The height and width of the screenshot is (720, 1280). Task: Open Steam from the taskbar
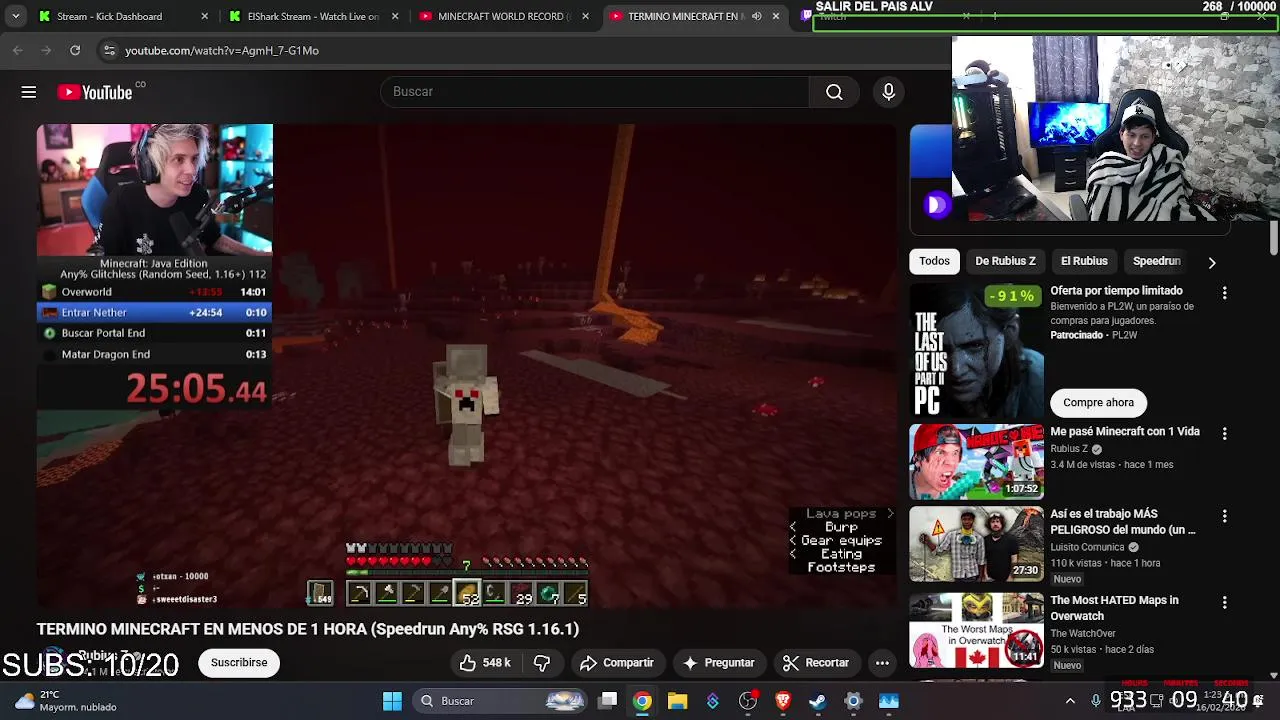coord(818,701)
